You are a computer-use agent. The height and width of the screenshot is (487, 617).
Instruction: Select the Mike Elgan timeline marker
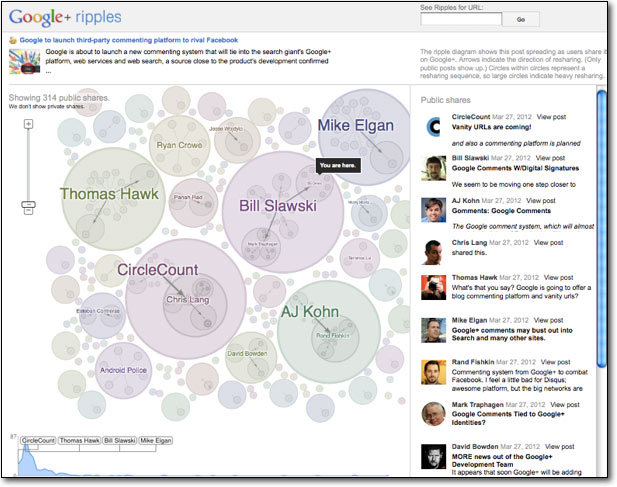pos(156,441)
